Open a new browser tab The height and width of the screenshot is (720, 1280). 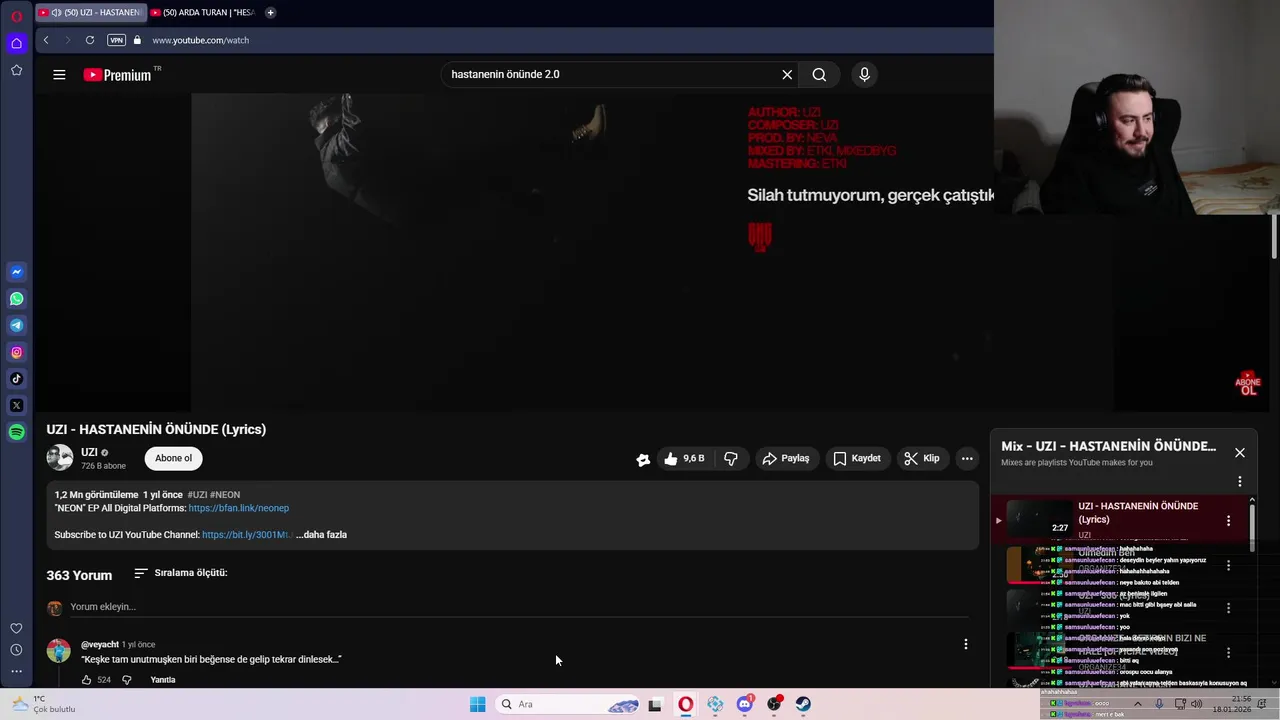click(x=270, y=12)
